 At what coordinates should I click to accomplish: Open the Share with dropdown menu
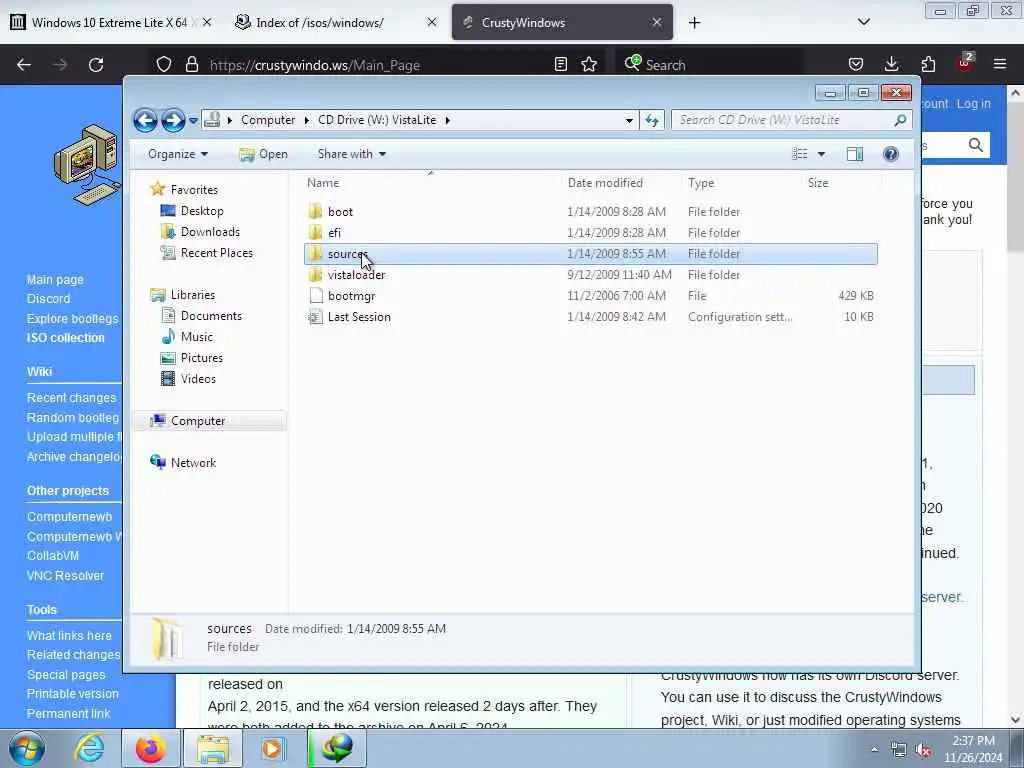[x=351, y=154]
